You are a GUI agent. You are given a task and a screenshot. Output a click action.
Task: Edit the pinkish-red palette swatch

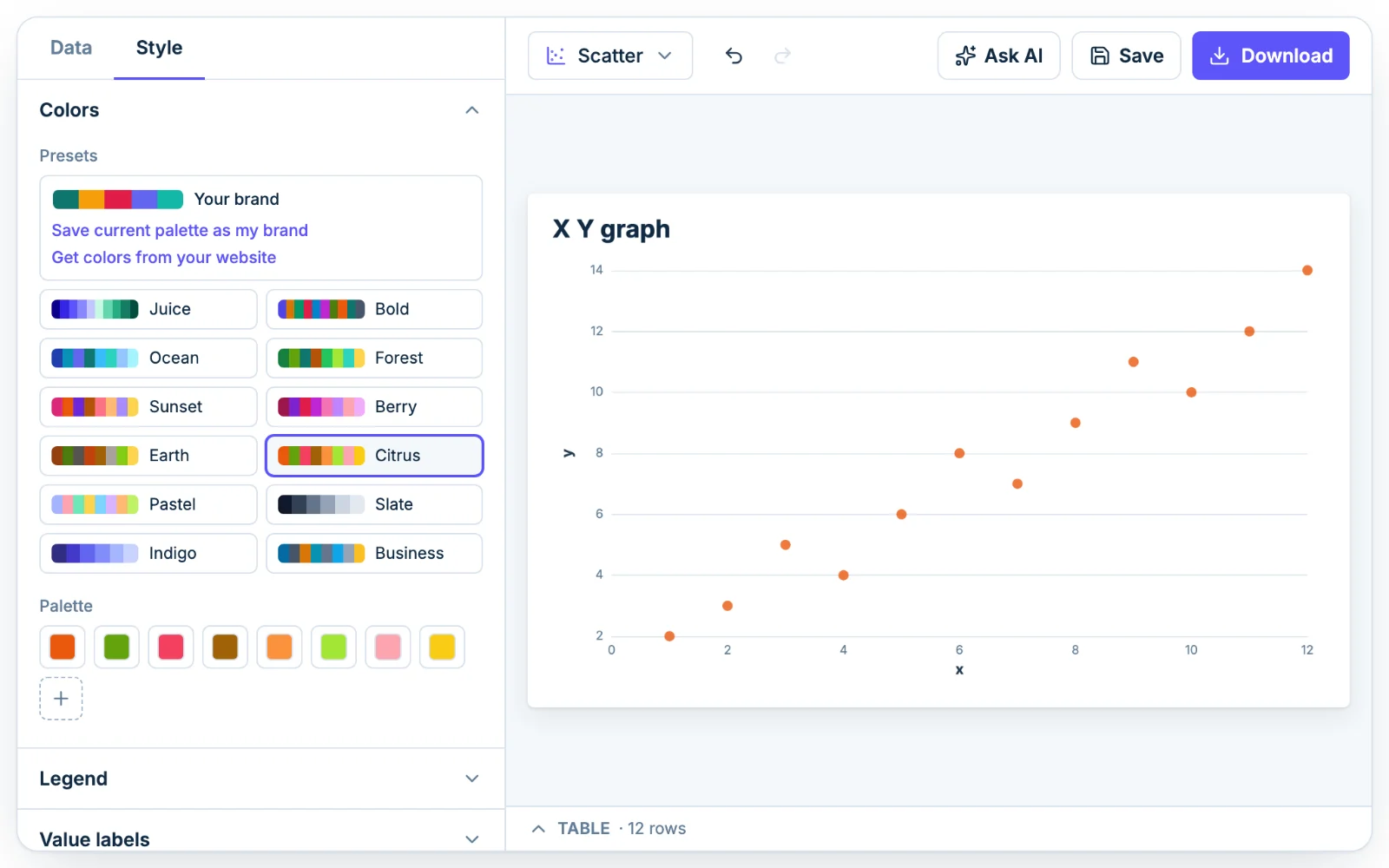(171, 647)
